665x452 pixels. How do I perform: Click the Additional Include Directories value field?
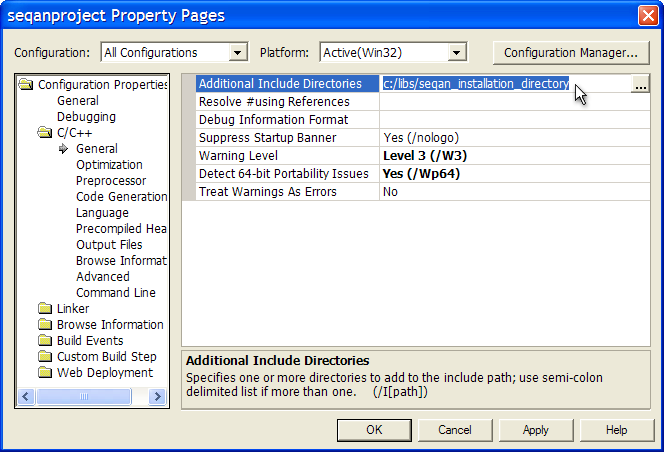pos(500,85)
